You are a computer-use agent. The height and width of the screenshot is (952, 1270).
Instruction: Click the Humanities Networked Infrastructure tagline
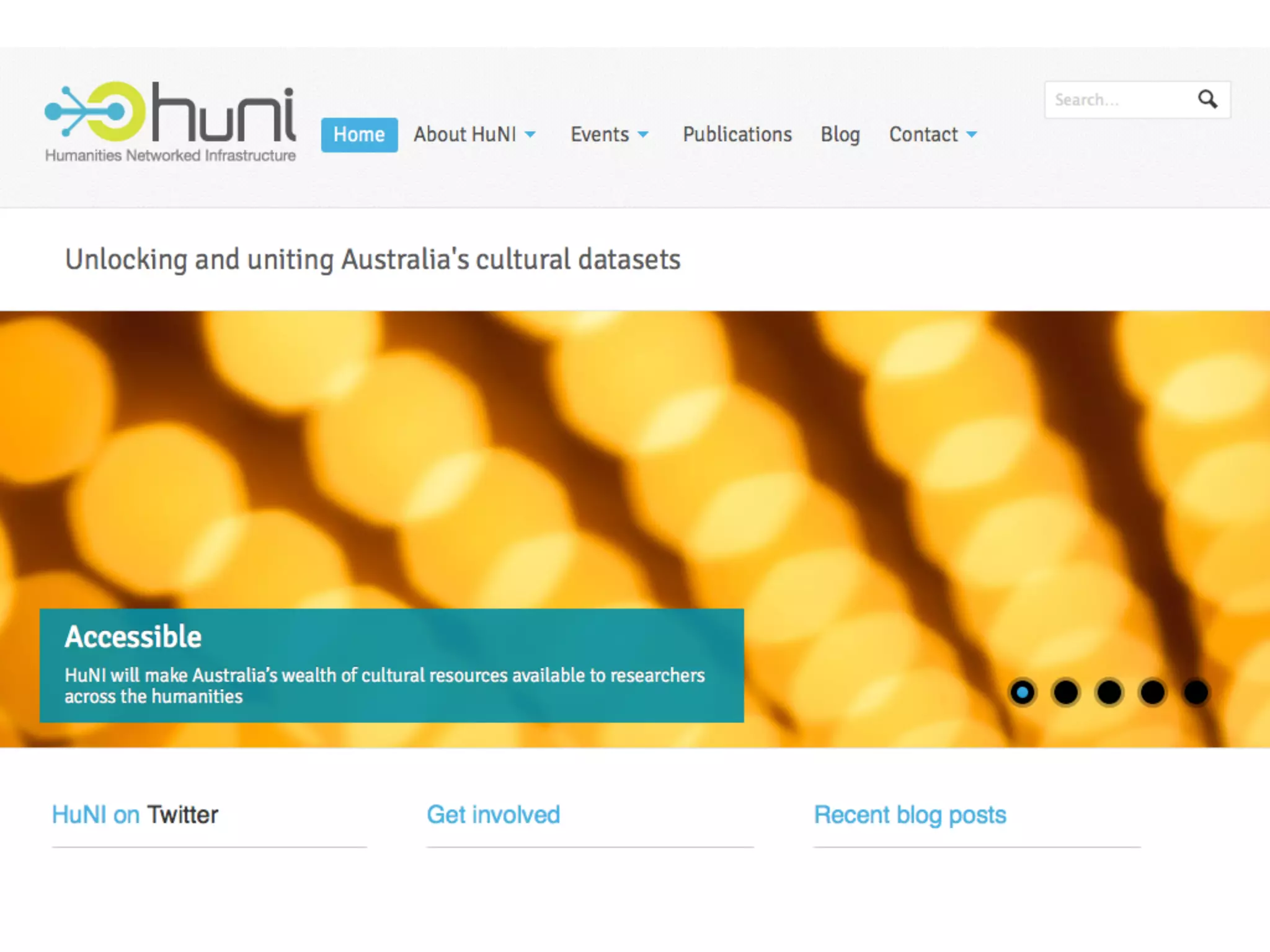(171, 156)
